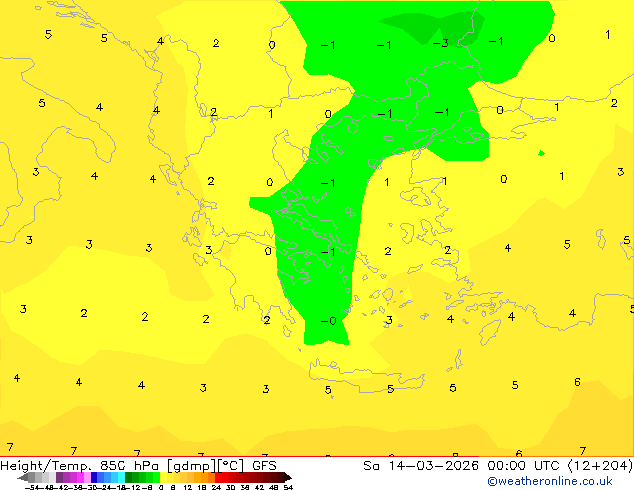Click the '-0' temperature value on the map
Image resolution: width=634 pixels, height=490 pixels.
pos(328,321)
